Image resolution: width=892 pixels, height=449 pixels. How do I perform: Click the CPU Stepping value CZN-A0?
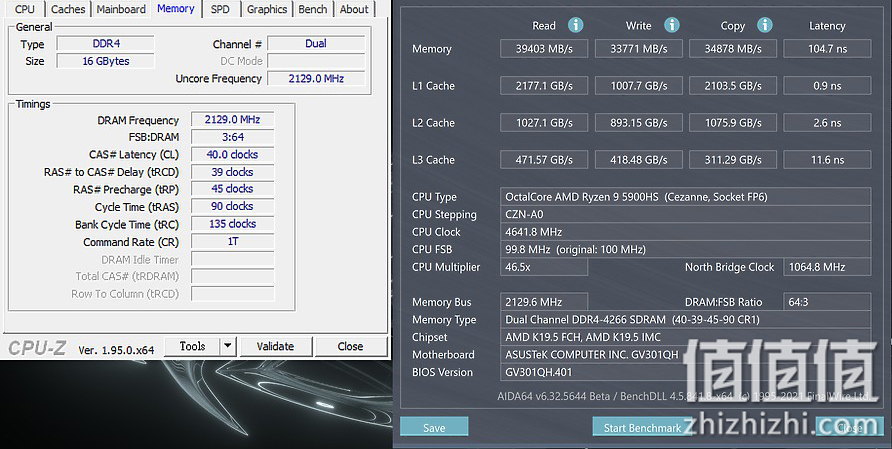(685, 215)
